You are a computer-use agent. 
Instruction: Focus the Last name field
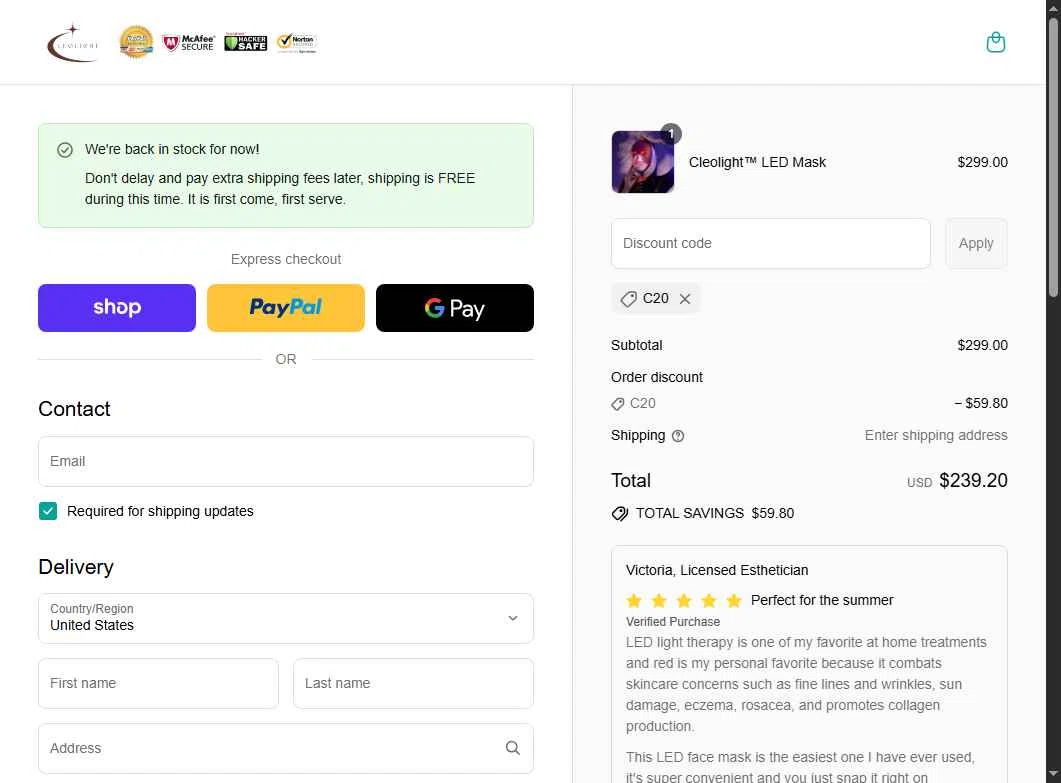(413, 684)
